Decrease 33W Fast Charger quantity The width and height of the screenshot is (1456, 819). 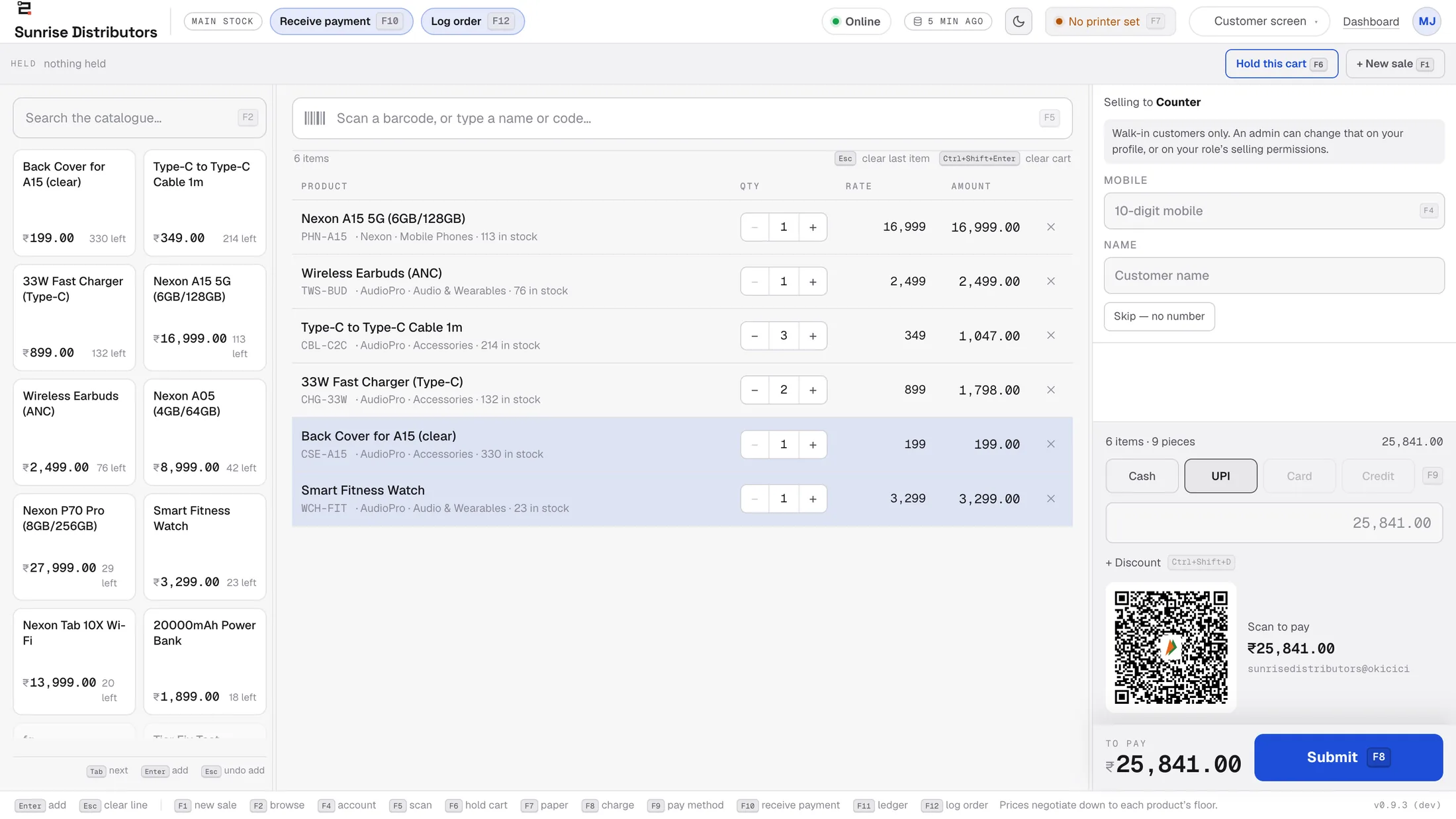pyautogui.click(x=754, y=390)
